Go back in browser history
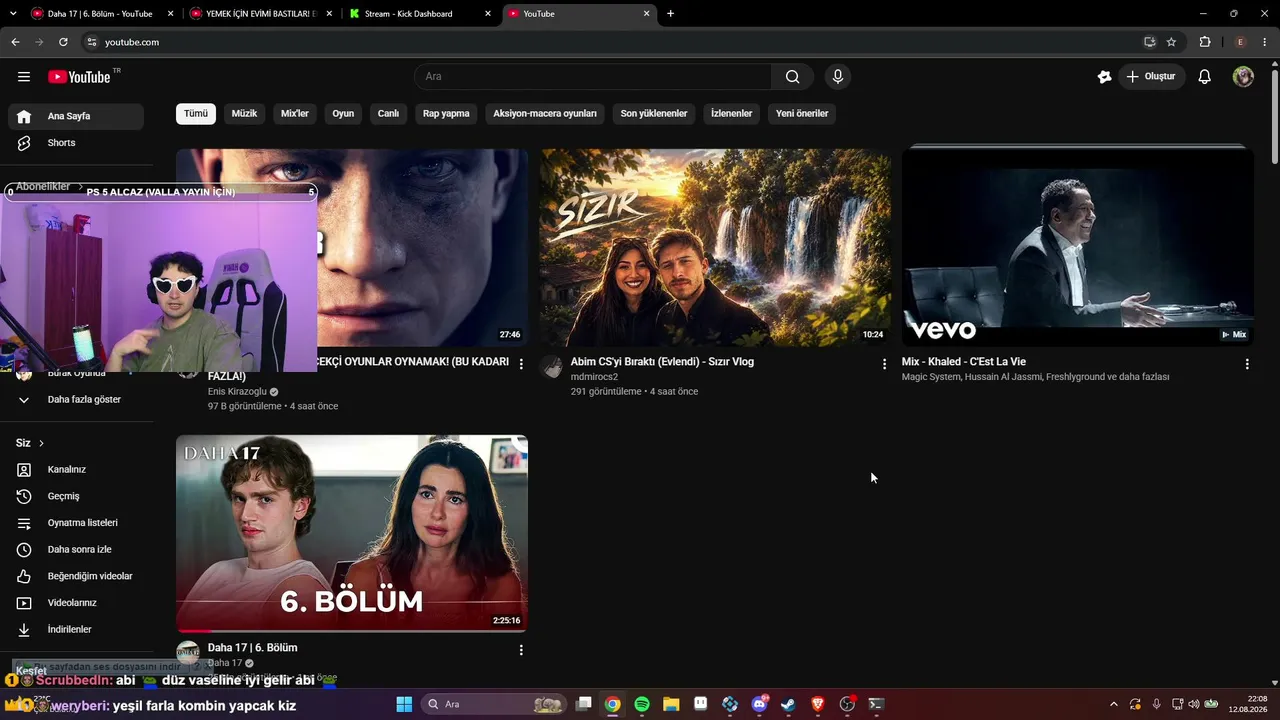 15,42
